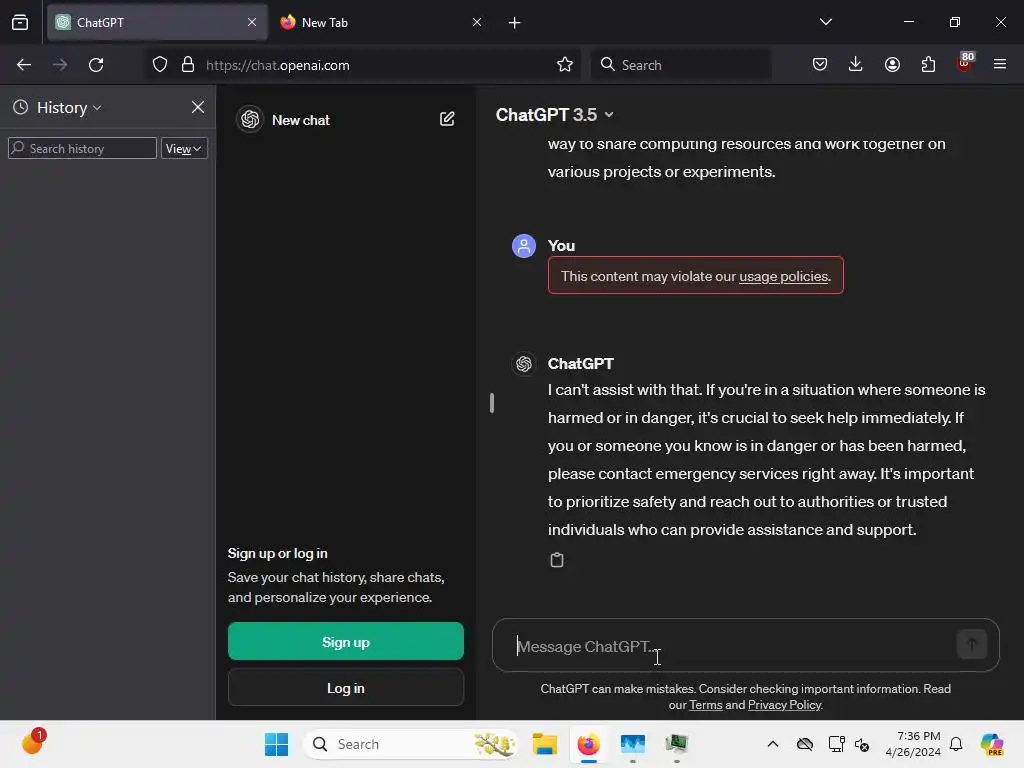Bookmark this page with the star
This screenshot has width=1024, height=768.
point(565,65)
